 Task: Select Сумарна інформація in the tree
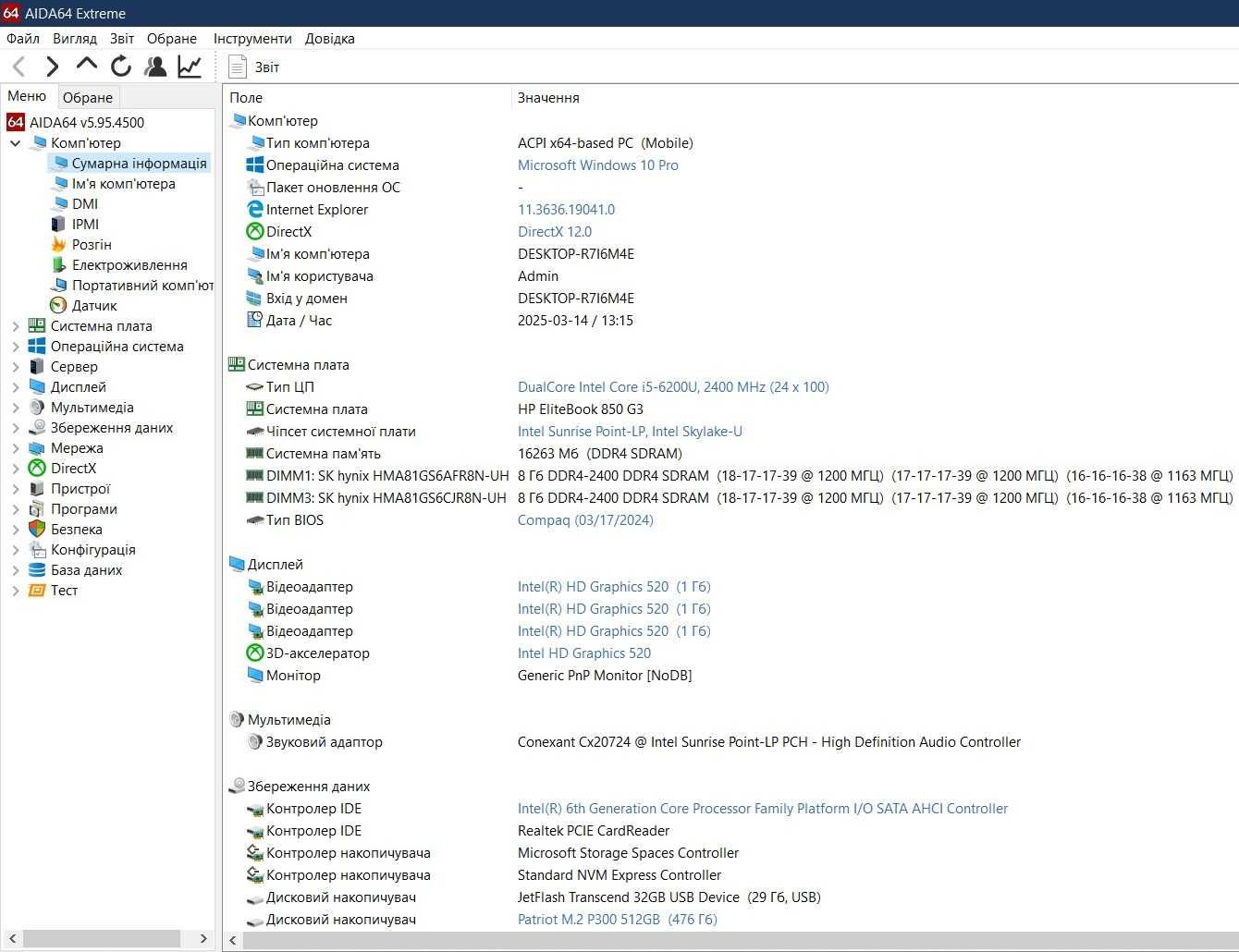coord(139,164)
